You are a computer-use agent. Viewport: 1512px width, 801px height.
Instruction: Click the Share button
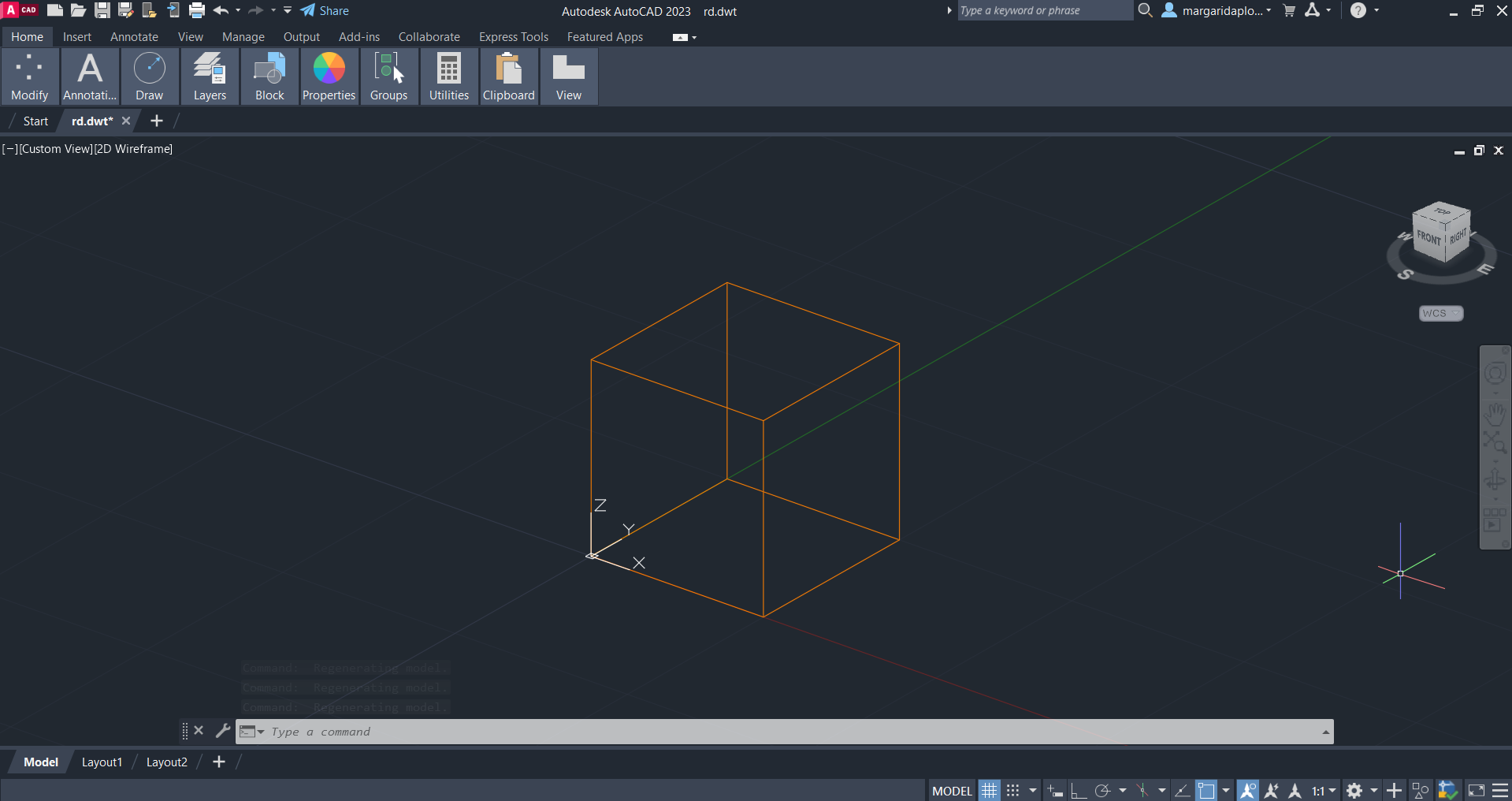click(325, 10)
